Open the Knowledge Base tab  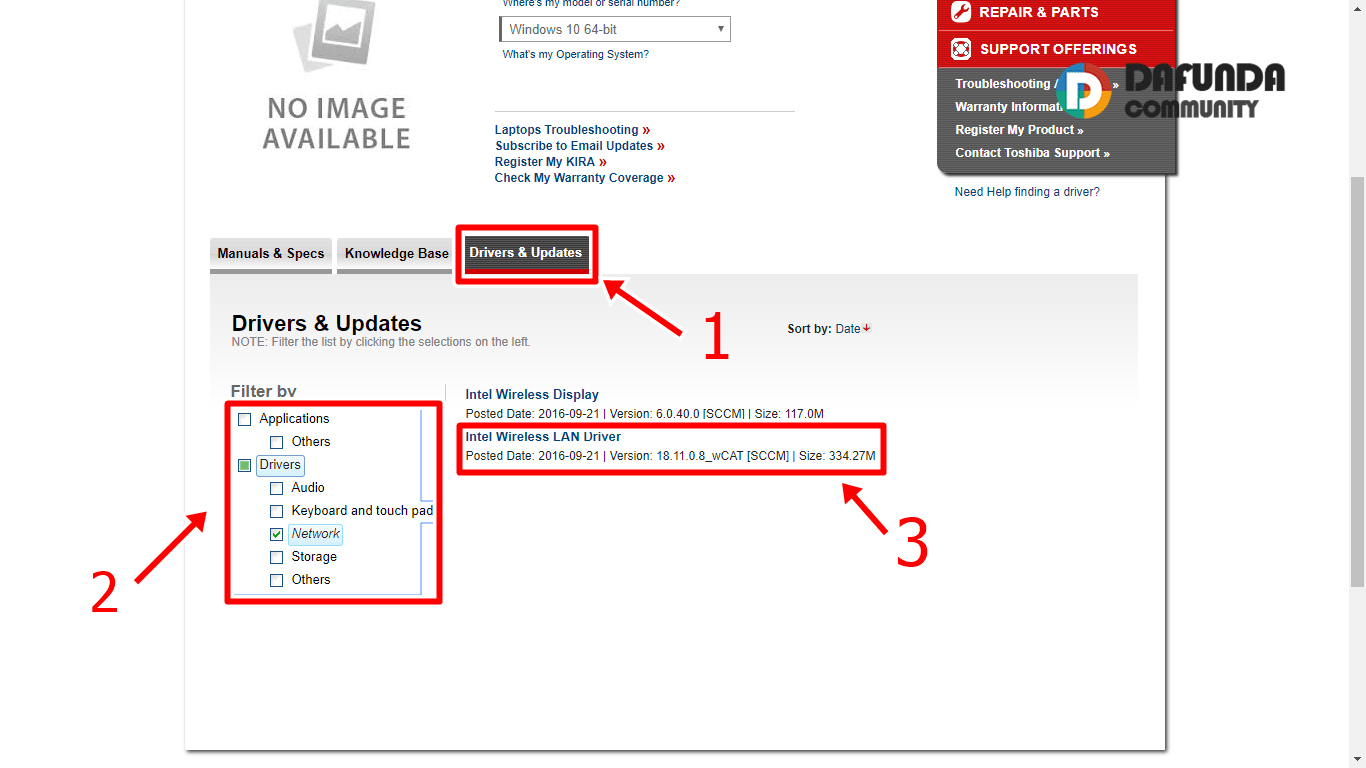tap(396, 254)
